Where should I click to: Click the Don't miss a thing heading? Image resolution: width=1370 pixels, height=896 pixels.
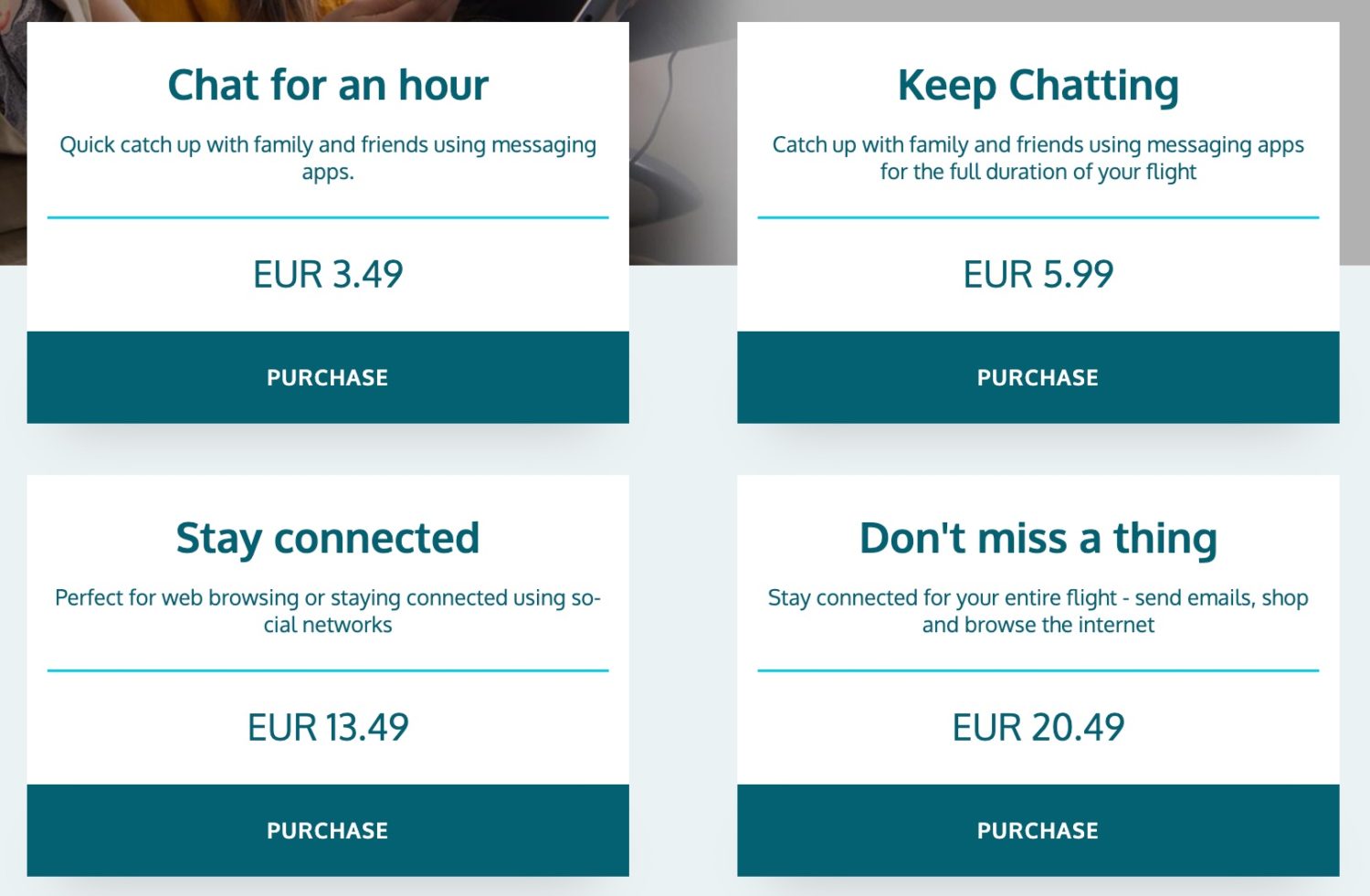[1038, 537]
